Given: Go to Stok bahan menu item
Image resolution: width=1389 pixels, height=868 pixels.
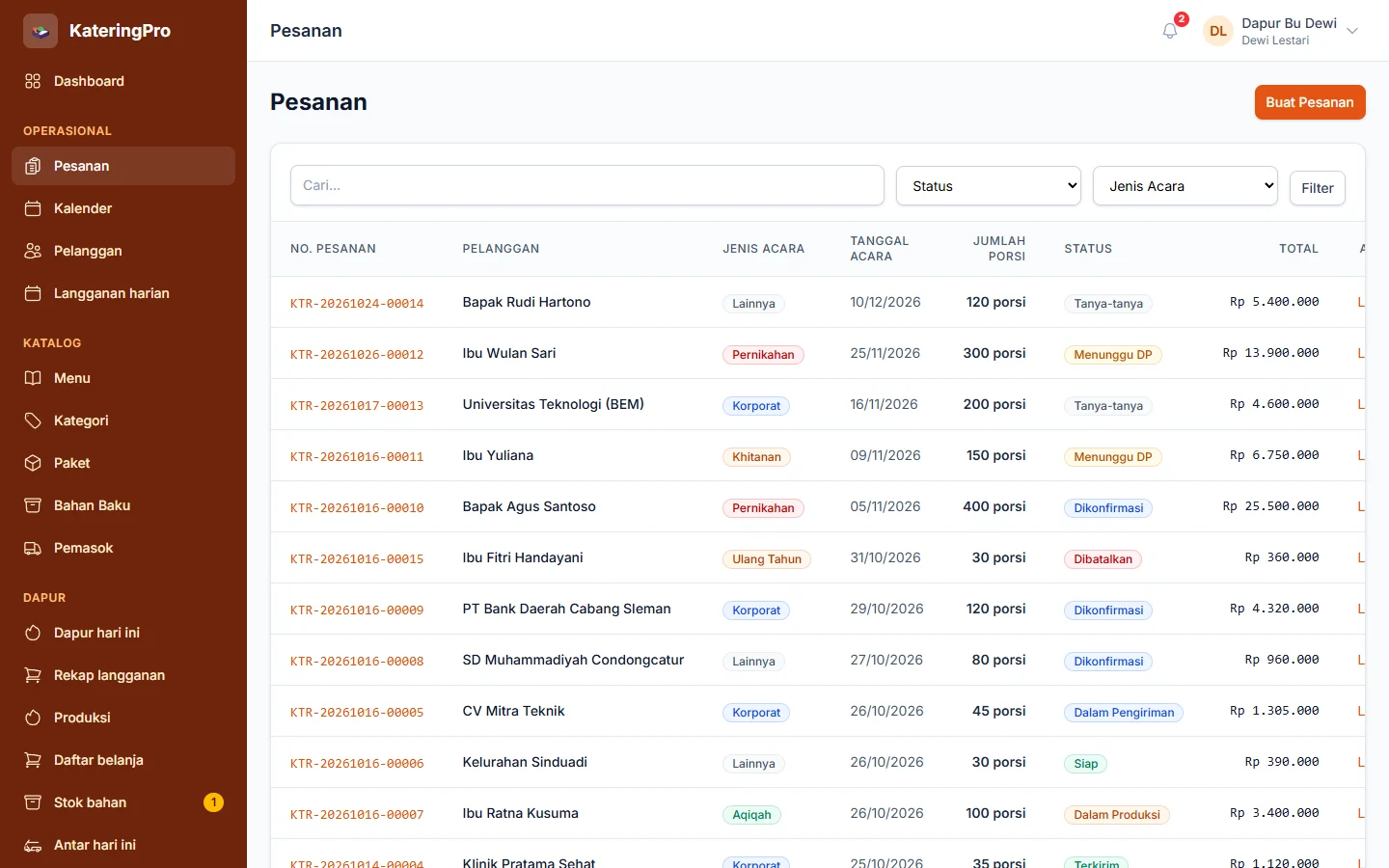Looking at the screenshot, I should click(123, 802).
